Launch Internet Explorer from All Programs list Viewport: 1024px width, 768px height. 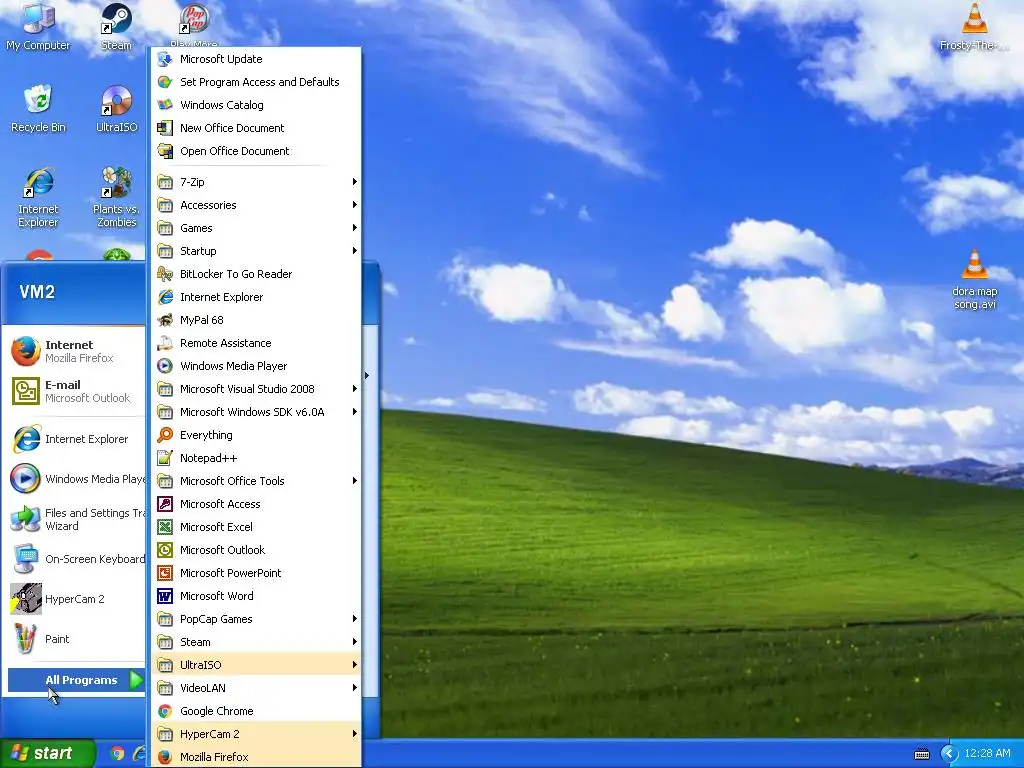coord(256,297)
